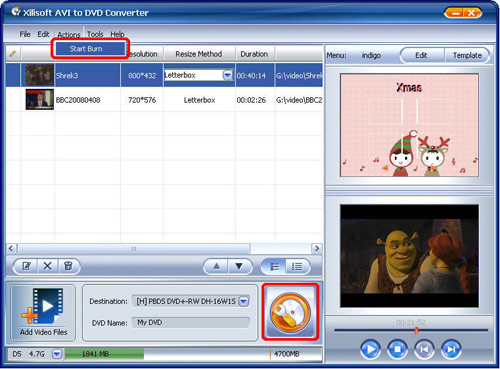Screen dimensions: 500x369
Task: Close the Xilisoft converter window
Action: pos(472,13)
